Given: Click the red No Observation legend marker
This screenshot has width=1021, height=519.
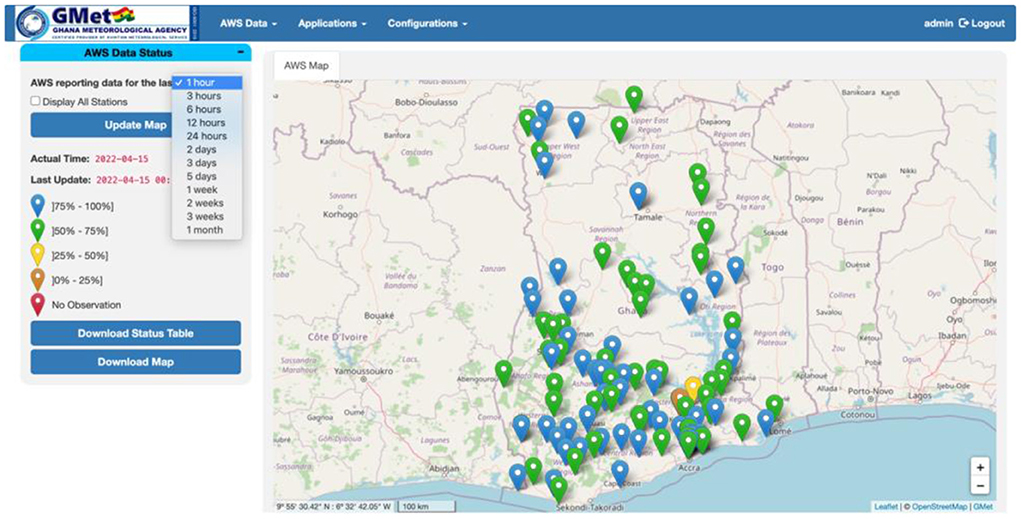Looking at the screenshot, I should (x=38, y=304).
